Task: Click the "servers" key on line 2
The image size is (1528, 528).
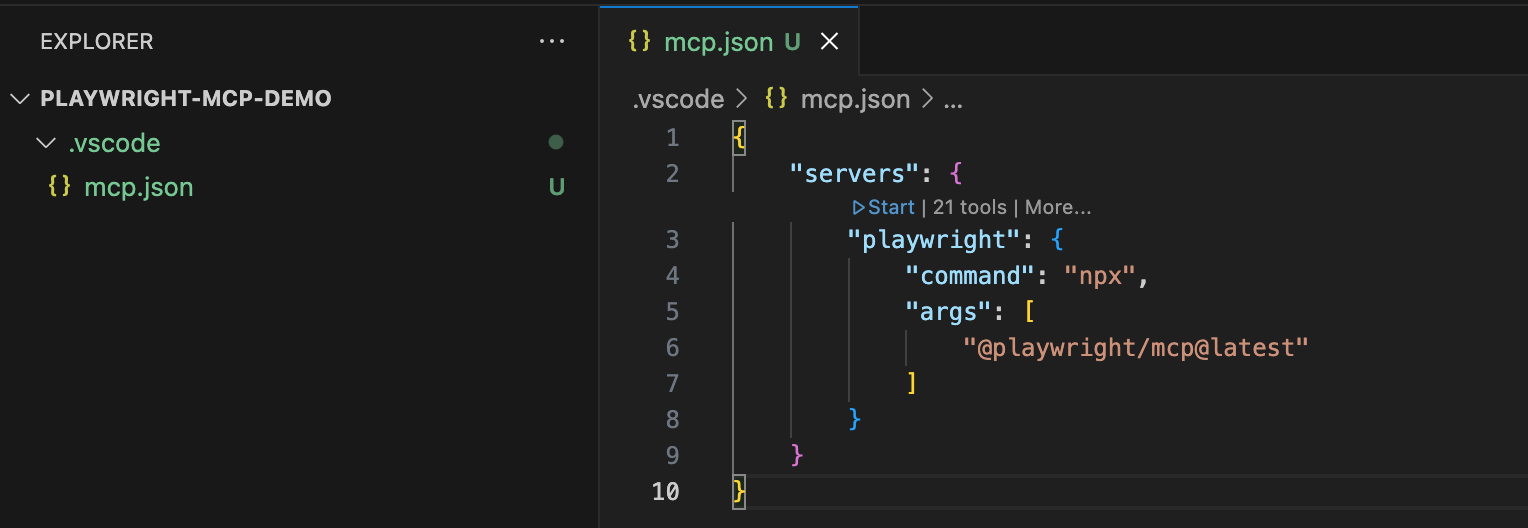Action: coord(854,173)
